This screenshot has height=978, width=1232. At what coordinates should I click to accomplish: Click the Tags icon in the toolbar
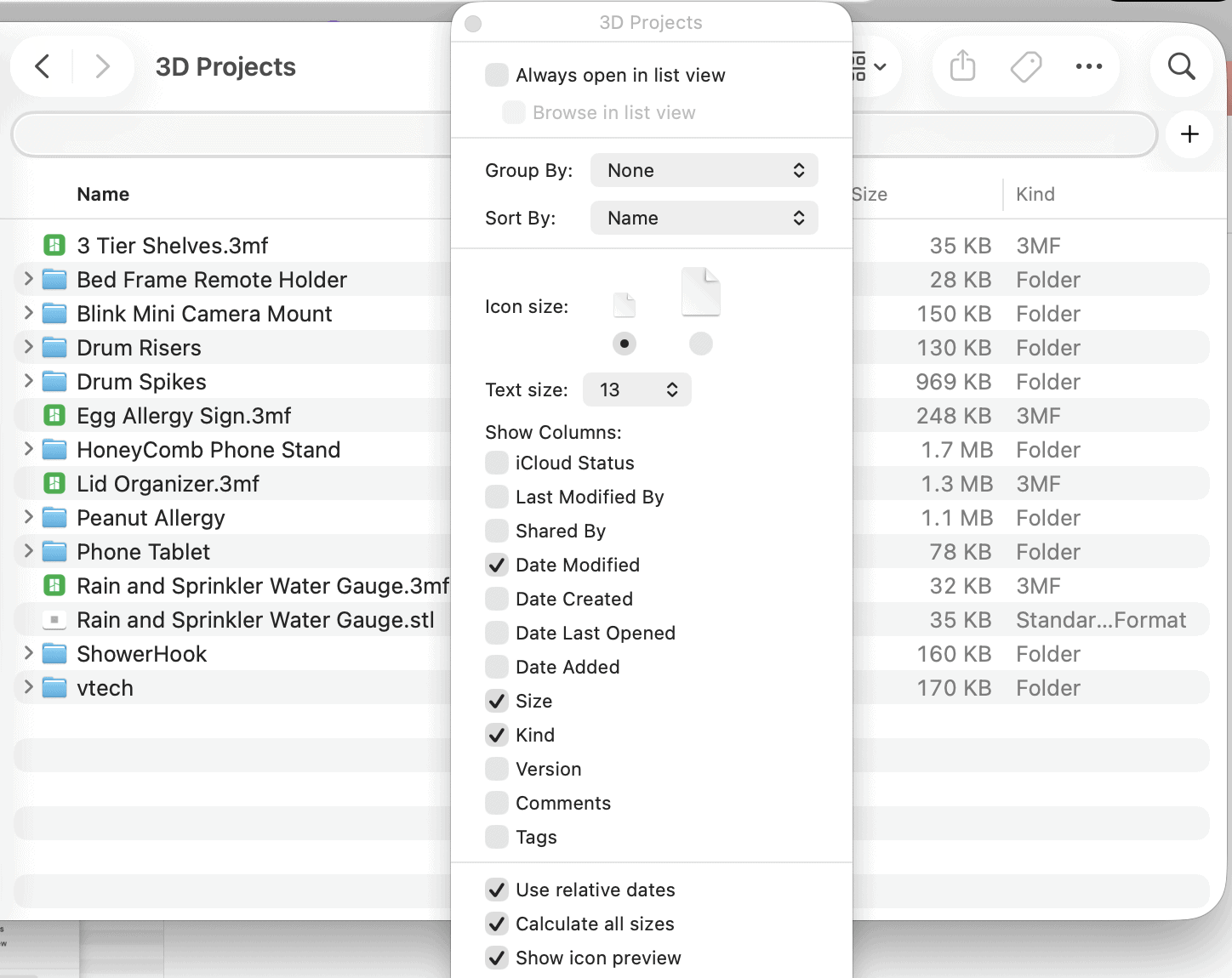pyautogui.click(x=1025, y=65)
